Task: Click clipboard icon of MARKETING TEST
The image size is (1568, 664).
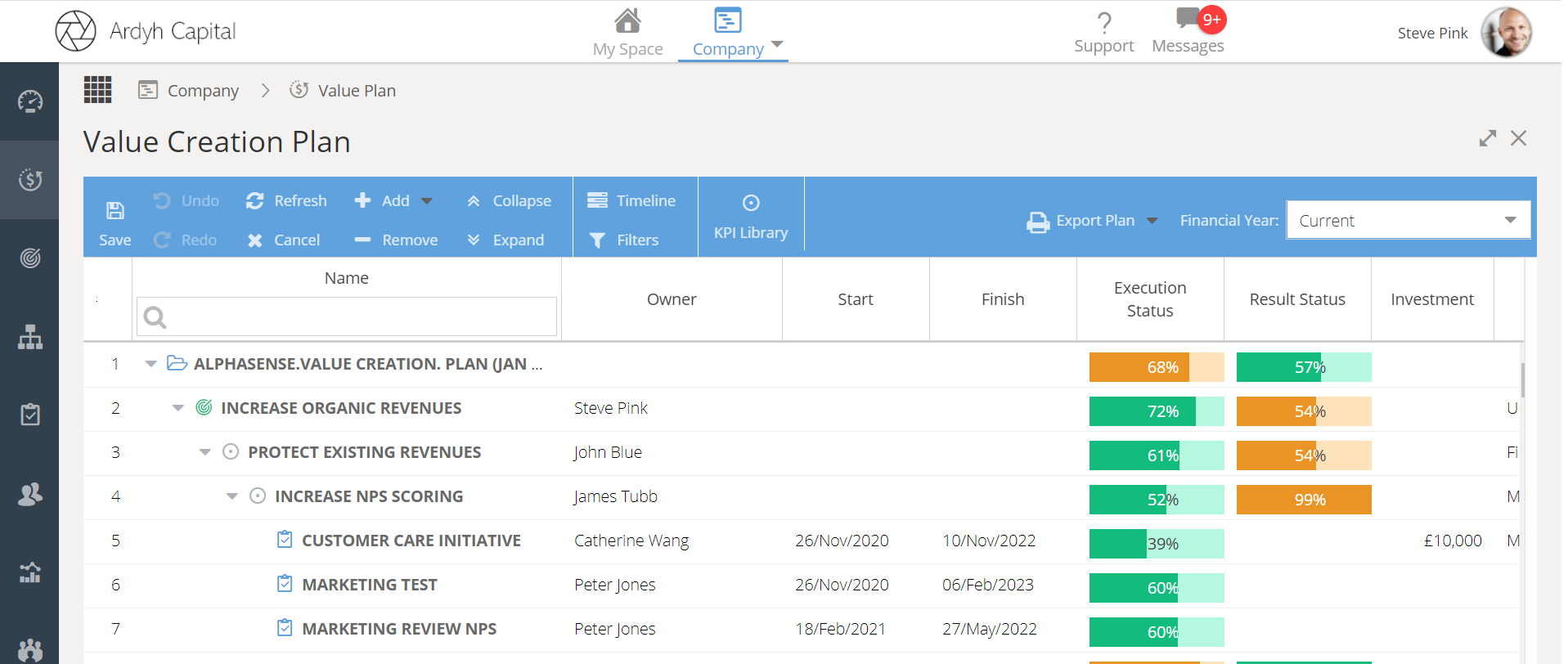Action: 285,584
